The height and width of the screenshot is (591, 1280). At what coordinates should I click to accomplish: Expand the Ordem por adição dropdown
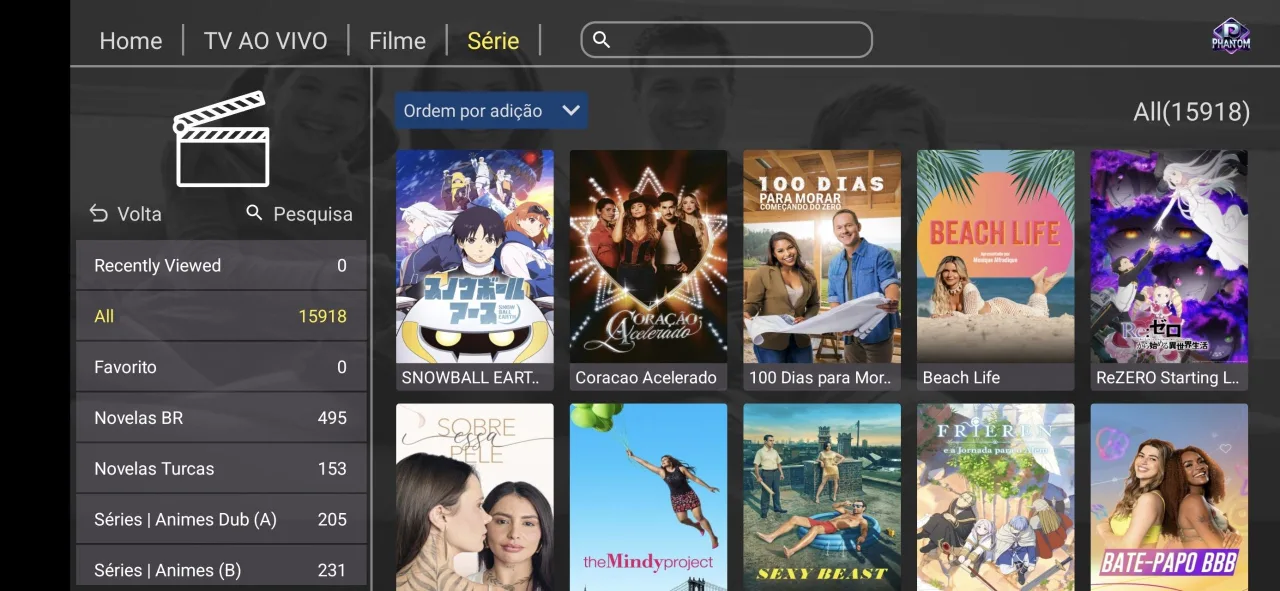click(x=491, y=111)
